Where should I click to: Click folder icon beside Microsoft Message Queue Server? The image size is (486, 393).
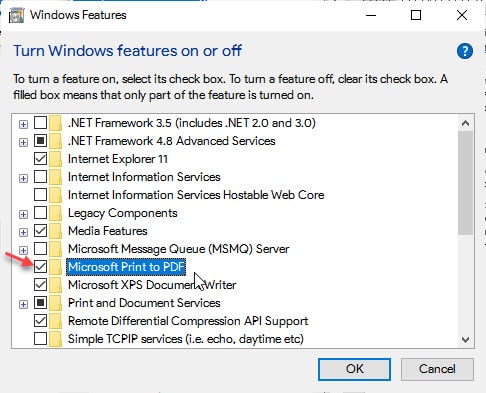[55, 249]
